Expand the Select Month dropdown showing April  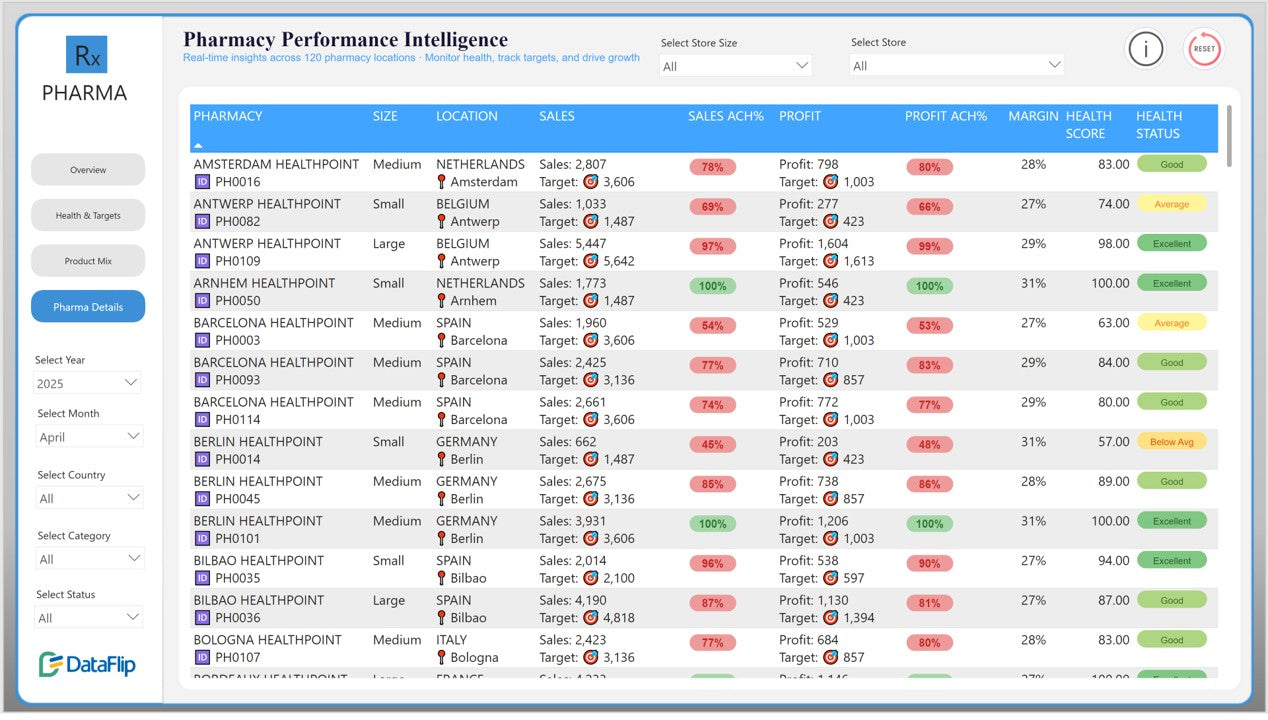(x=89, y=437)
